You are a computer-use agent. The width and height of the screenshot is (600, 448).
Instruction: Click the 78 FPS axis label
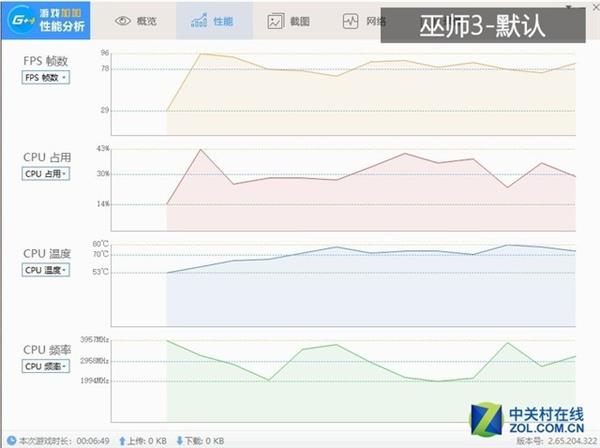(105, 68)
